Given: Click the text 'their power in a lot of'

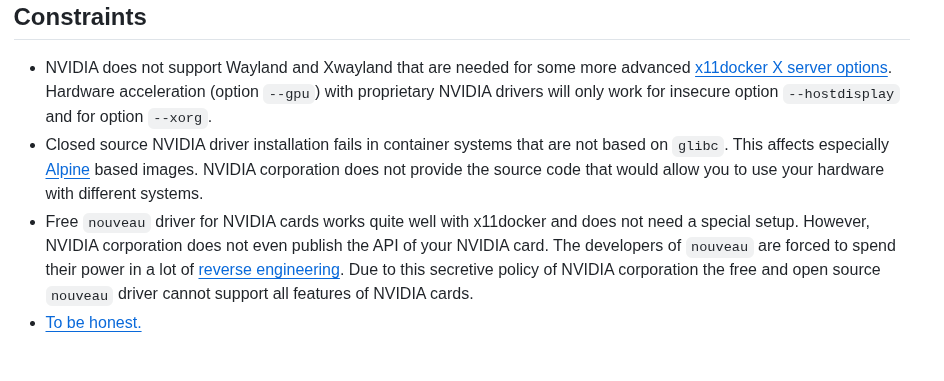Looking at the screenshot, I should coord(120,270).
